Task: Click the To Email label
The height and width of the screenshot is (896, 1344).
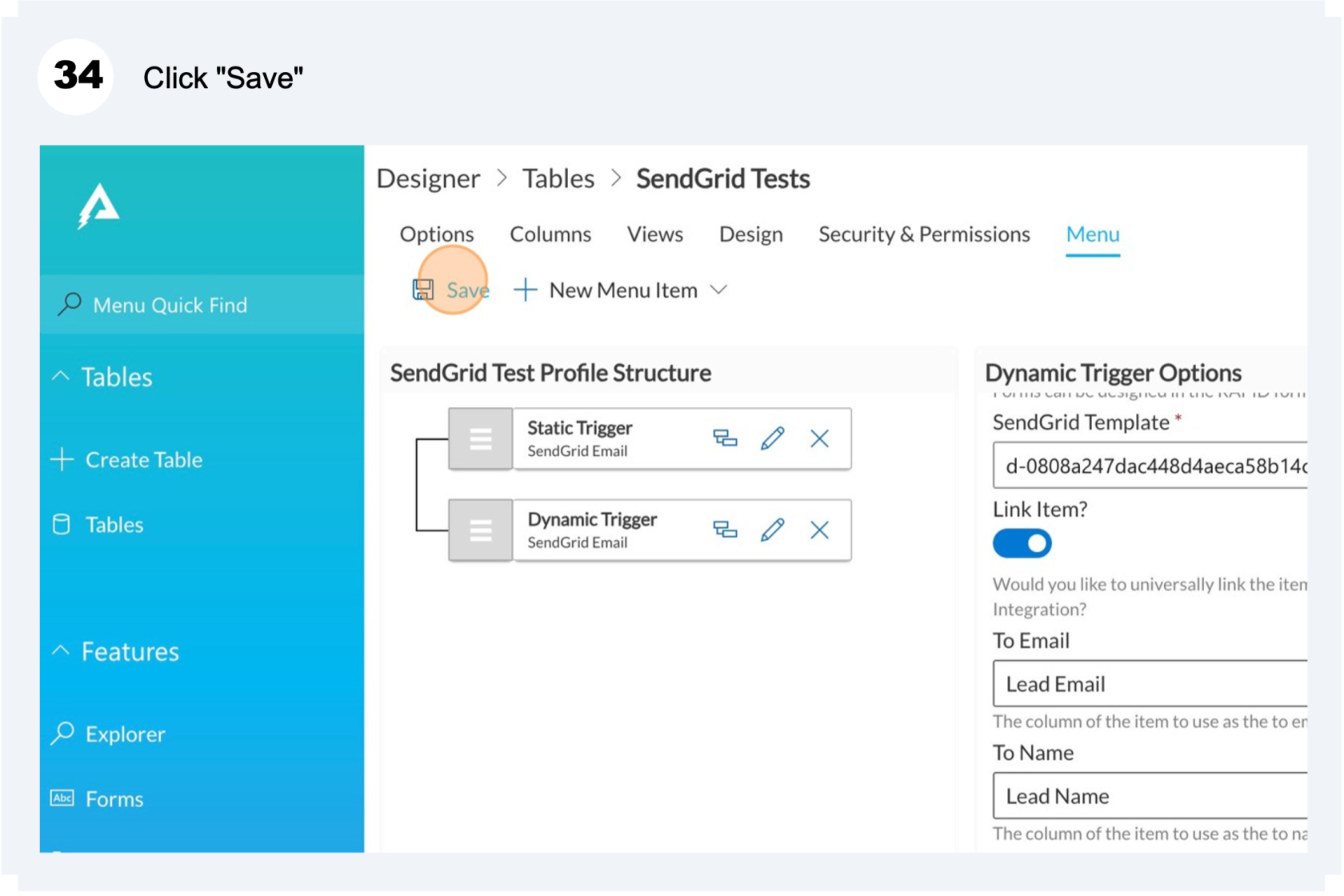Action: click(1030, 641)
